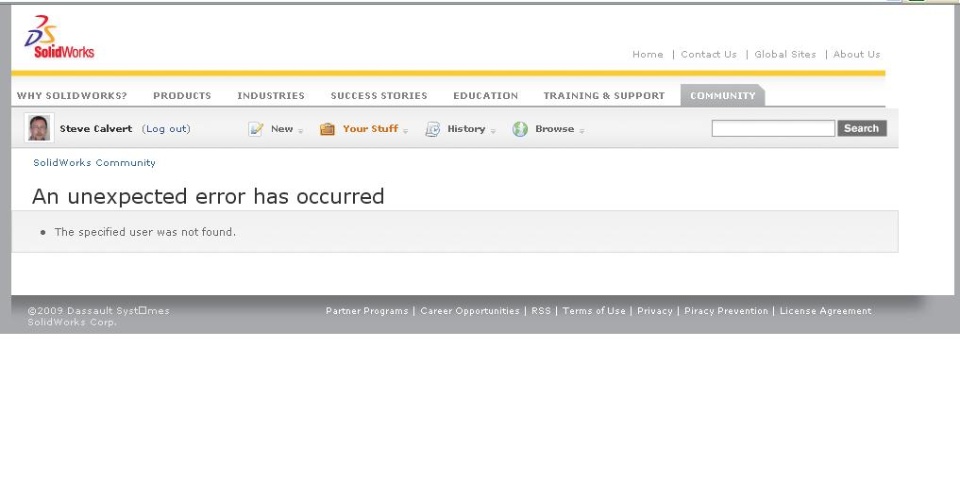Open the SolidWorks Community breadcrumb link
The height and width of the screenshot is (480, 960).
click(x=94, y=163)
